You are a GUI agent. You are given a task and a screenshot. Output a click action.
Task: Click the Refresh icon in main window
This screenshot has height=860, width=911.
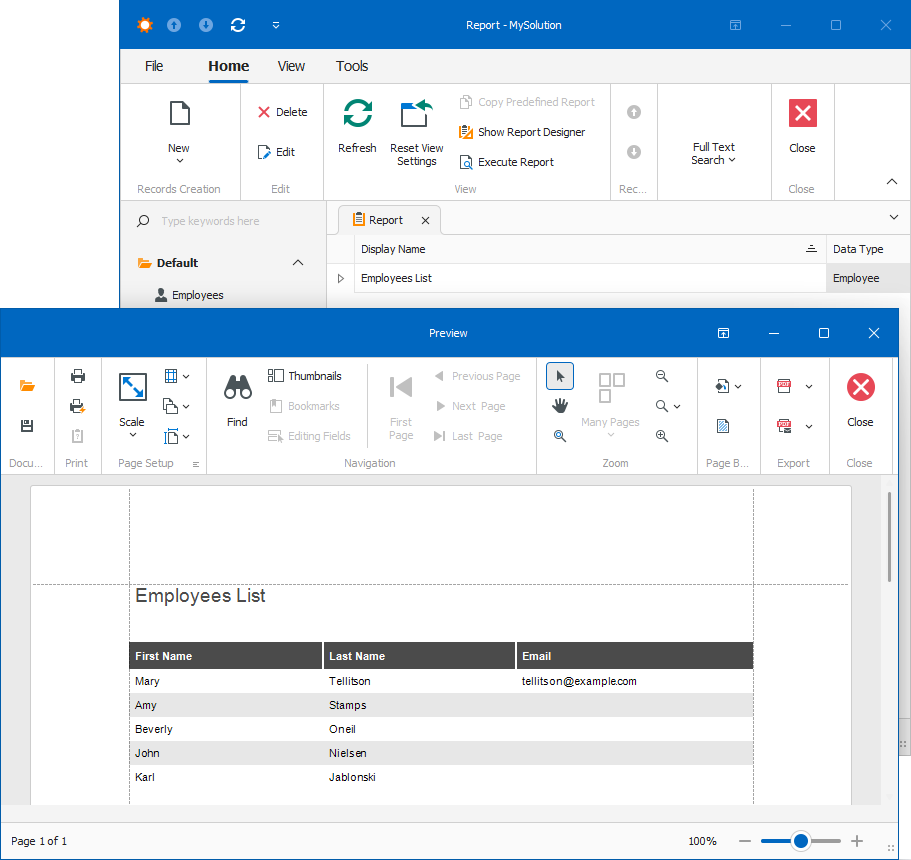[x=357, y=113]
